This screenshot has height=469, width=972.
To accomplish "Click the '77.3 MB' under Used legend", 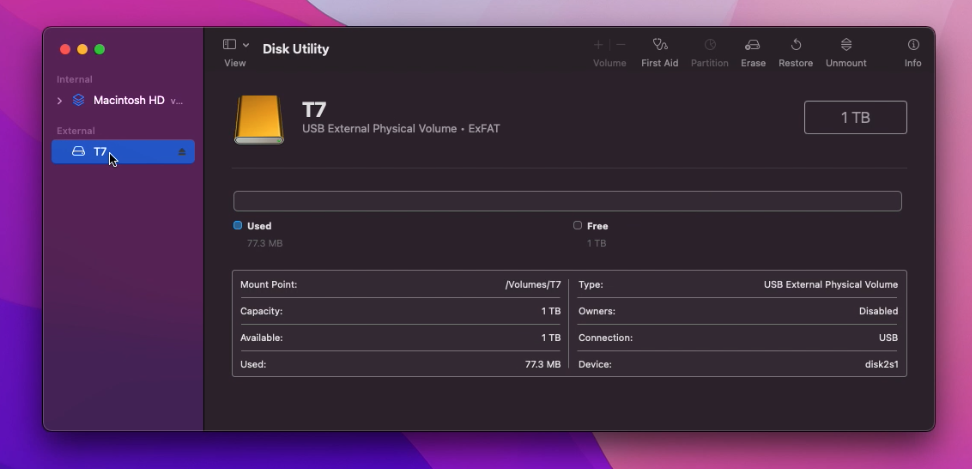I will (265, 243).
